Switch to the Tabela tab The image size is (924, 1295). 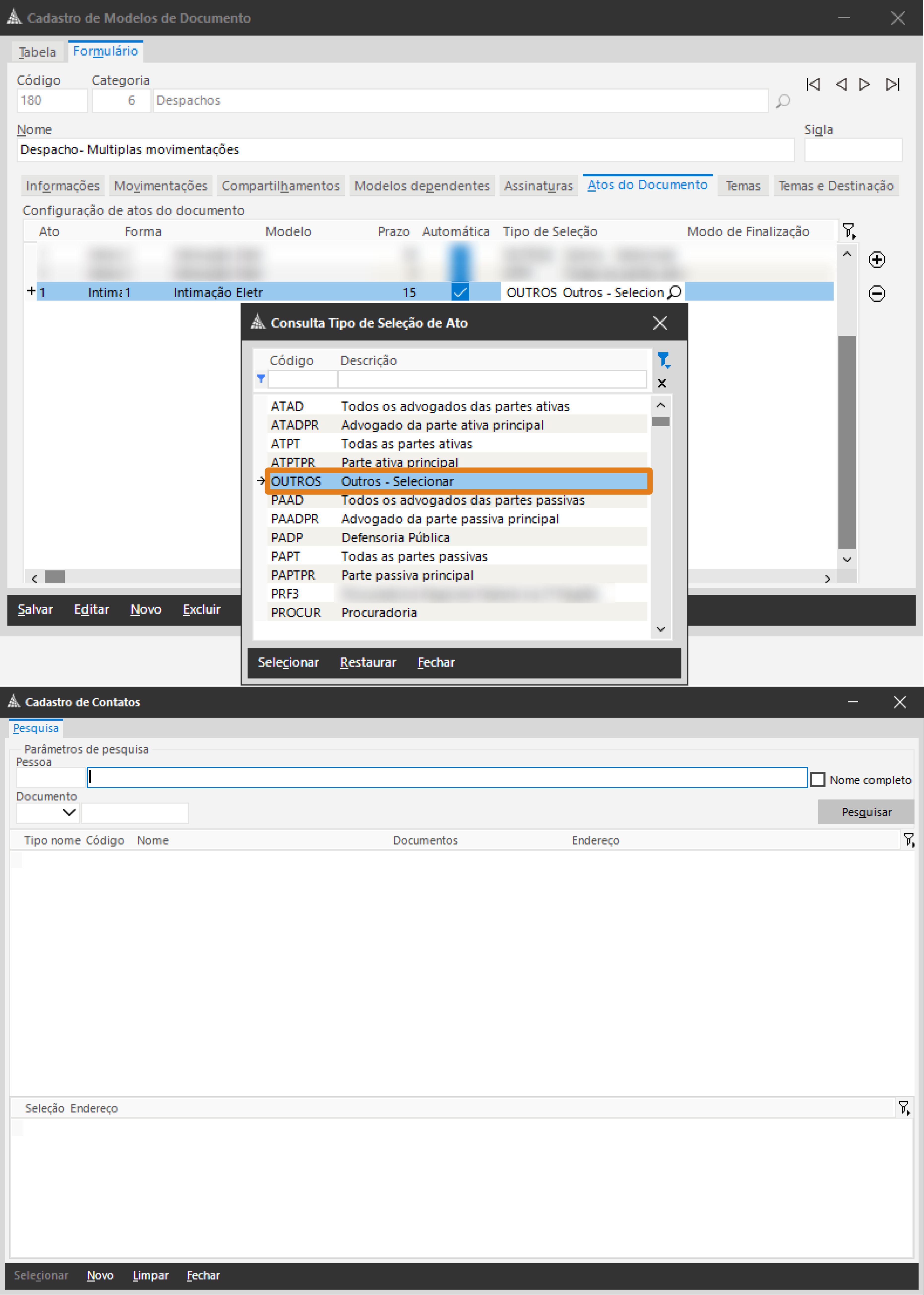tap(37, 52)
